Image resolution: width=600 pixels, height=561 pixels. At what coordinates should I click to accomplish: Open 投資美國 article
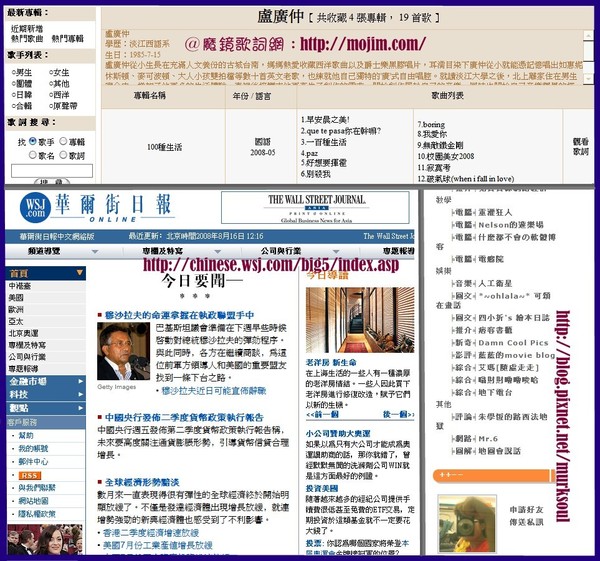pyautogui.click(x=322, y=488)
